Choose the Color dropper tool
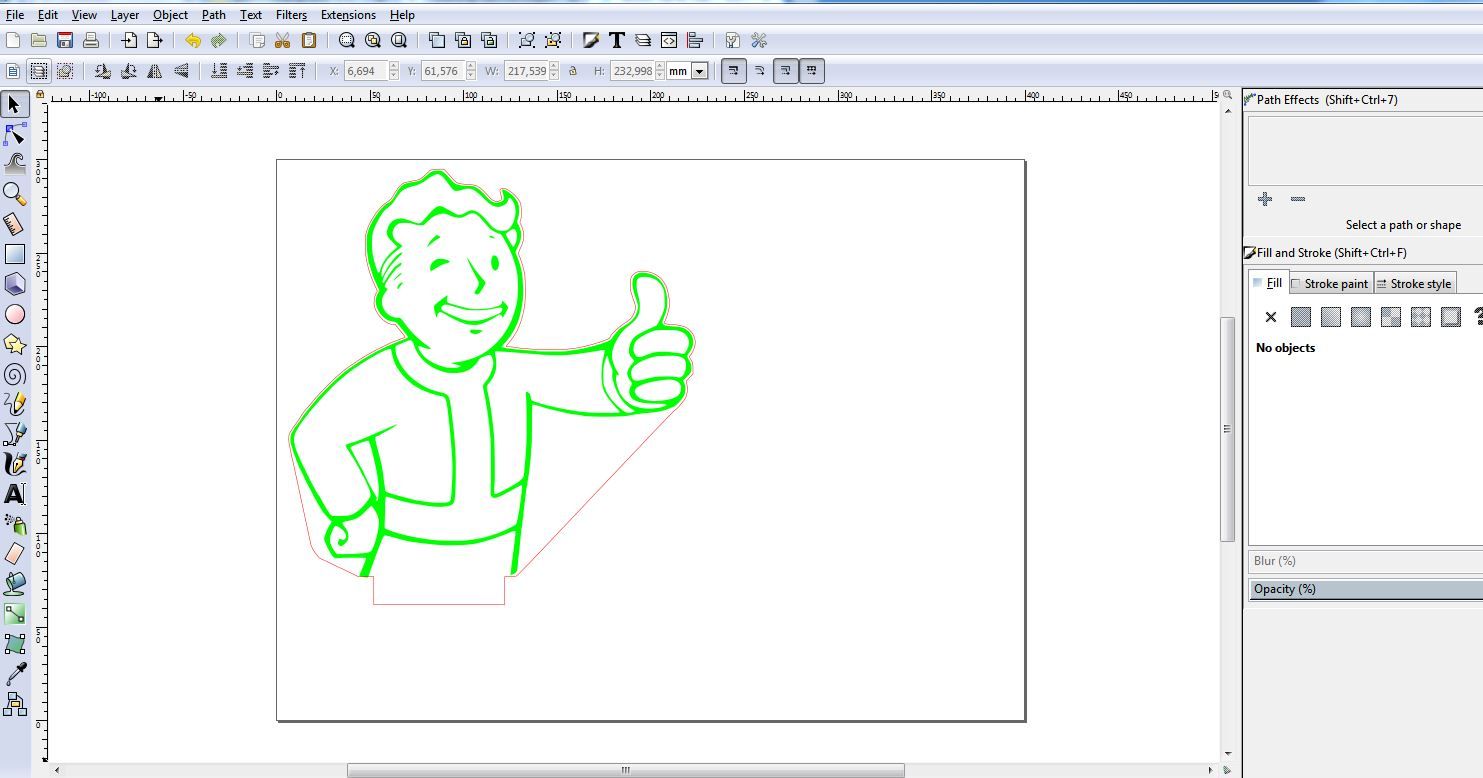This screenshot has width=1483, height=778. click(x=15, y=674)
